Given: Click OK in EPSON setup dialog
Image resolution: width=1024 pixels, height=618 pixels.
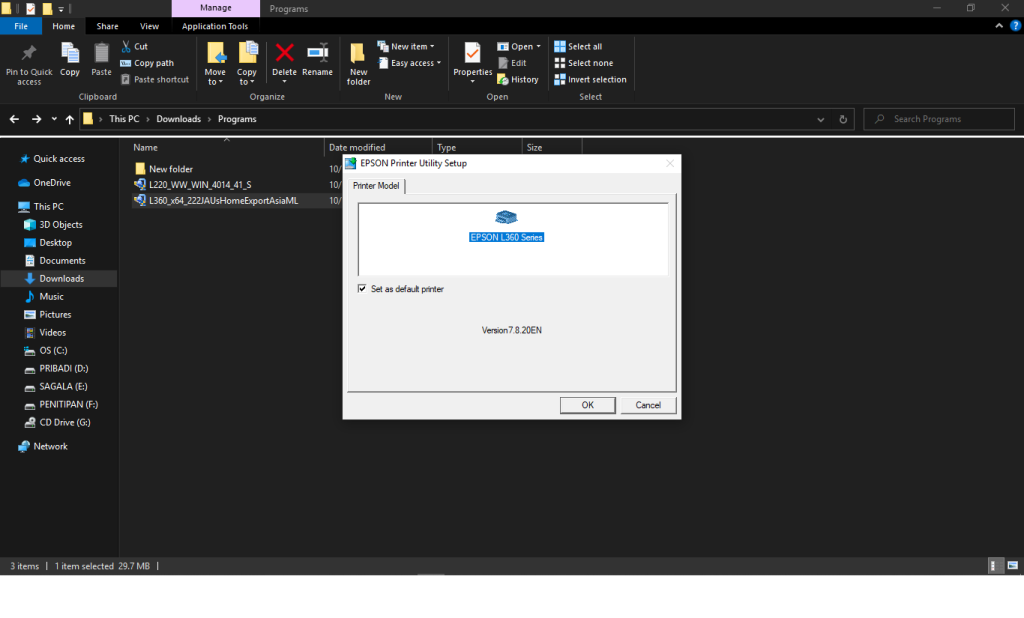Looking at the screenshot, I should tap(587, 405).
